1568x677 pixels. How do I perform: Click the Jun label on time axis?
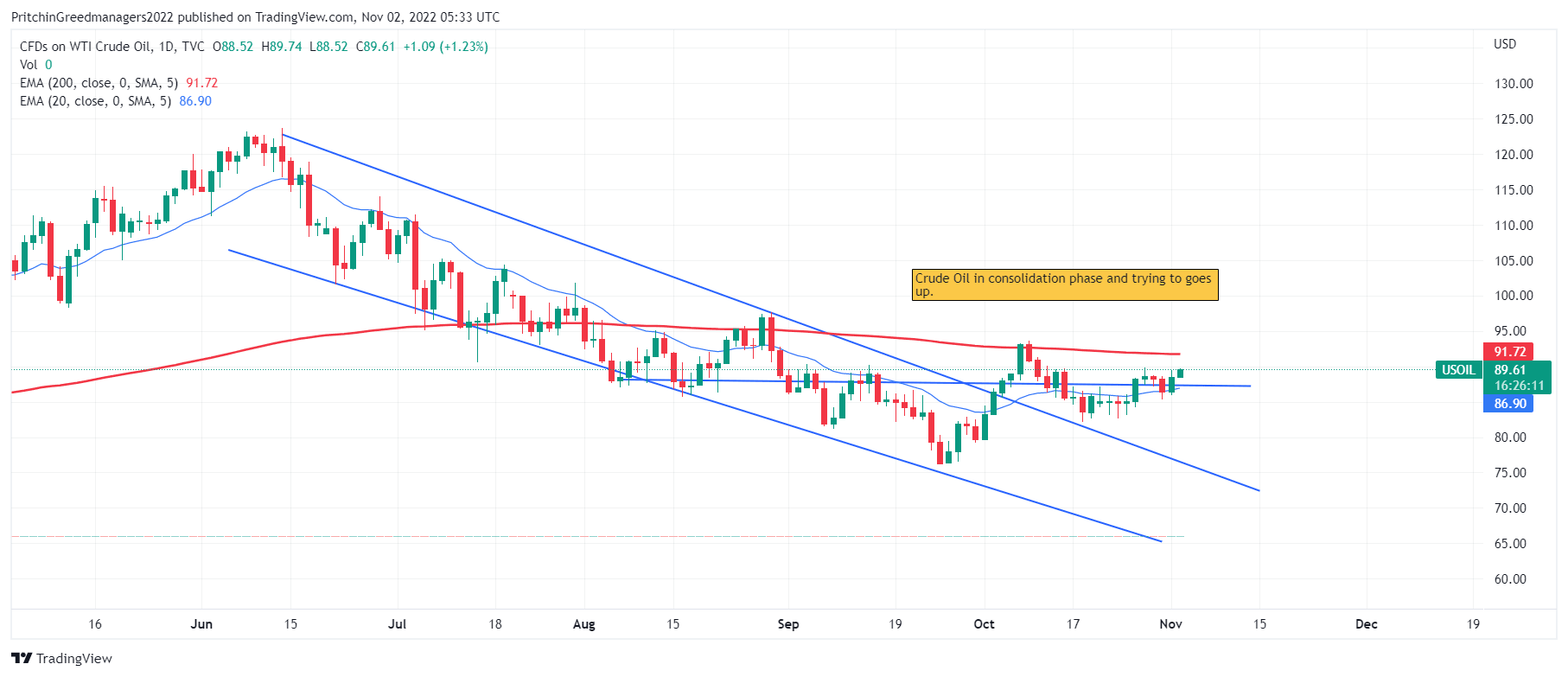pos(201,624)
